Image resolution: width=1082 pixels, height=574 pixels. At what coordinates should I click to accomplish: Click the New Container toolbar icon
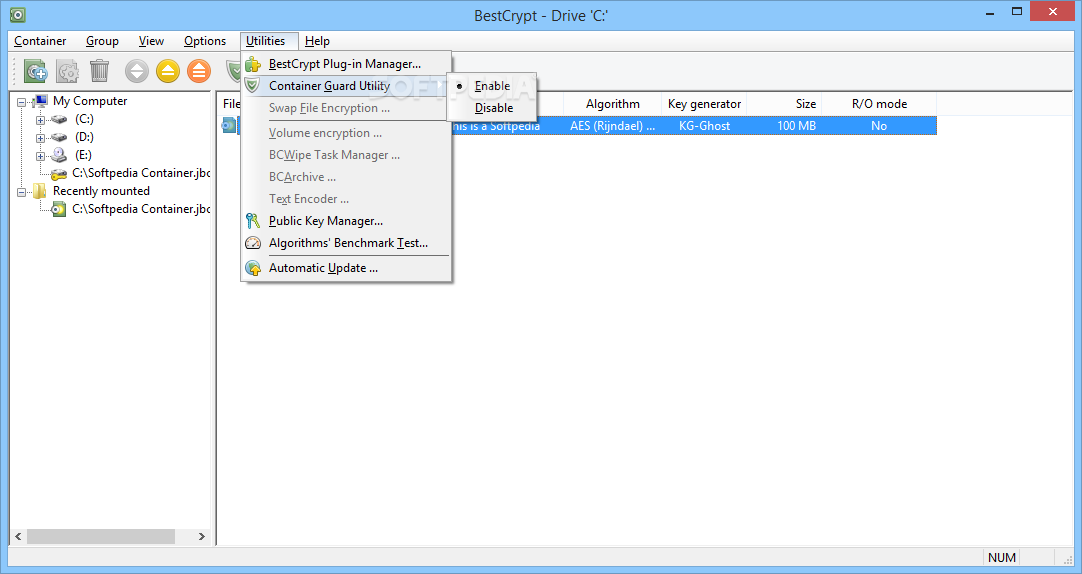click(35, 70)
